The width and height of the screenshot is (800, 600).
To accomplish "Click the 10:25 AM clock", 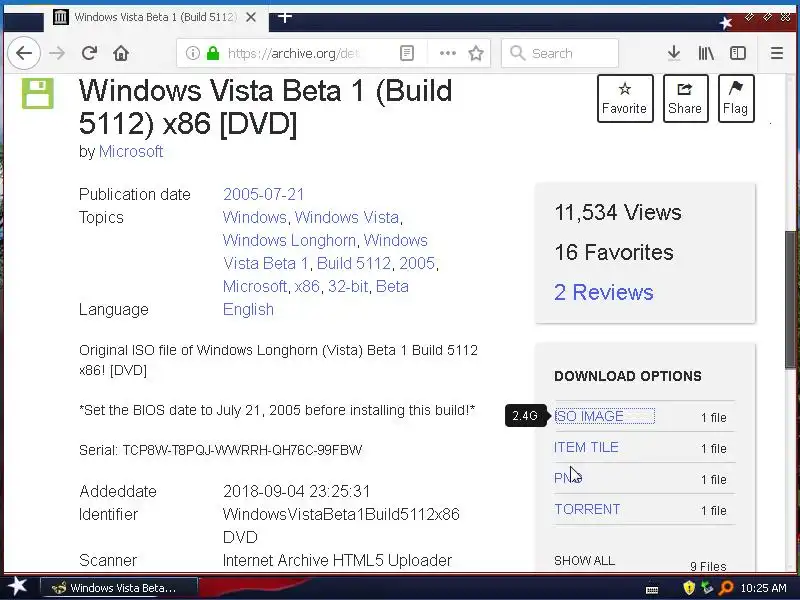I will [x=763, y=588].
